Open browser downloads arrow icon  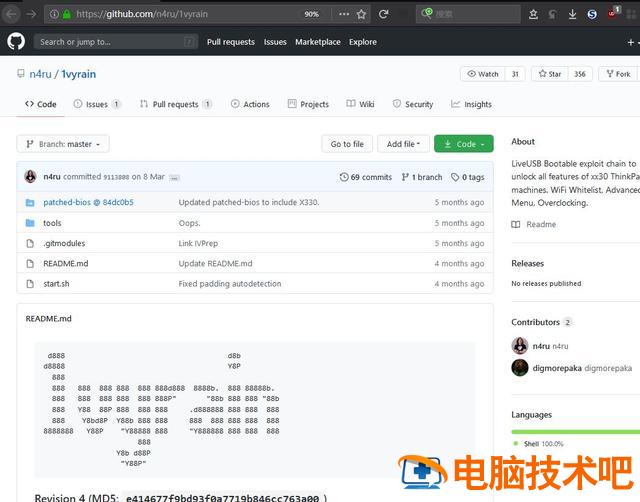[572, 14]
